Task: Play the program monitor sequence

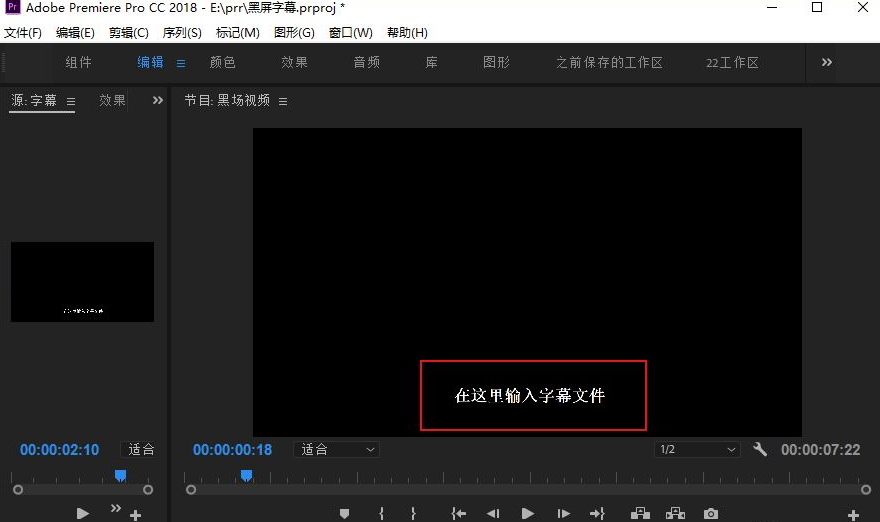Action: [528, 514]
